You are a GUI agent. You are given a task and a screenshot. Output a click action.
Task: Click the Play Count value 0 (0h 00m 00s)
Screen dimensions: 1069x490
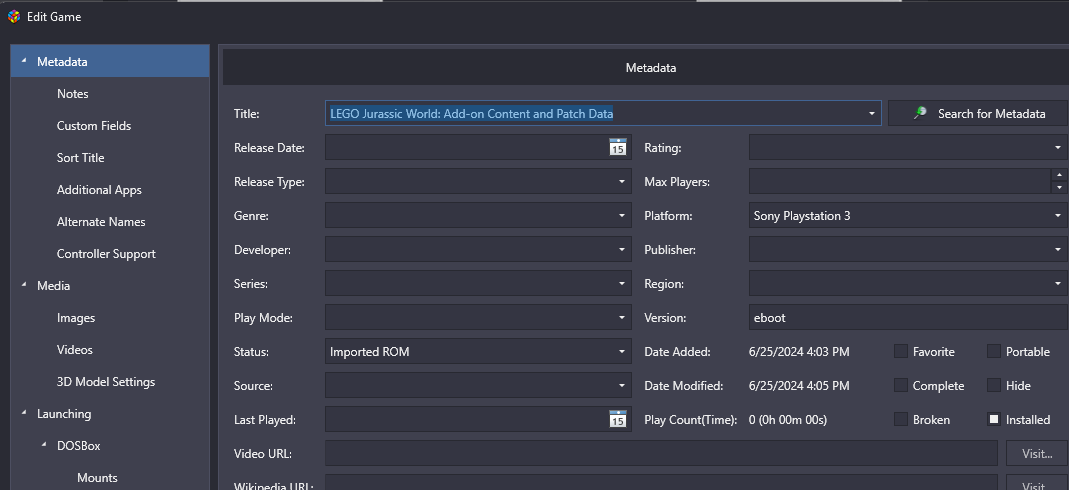tap(787, 420)
